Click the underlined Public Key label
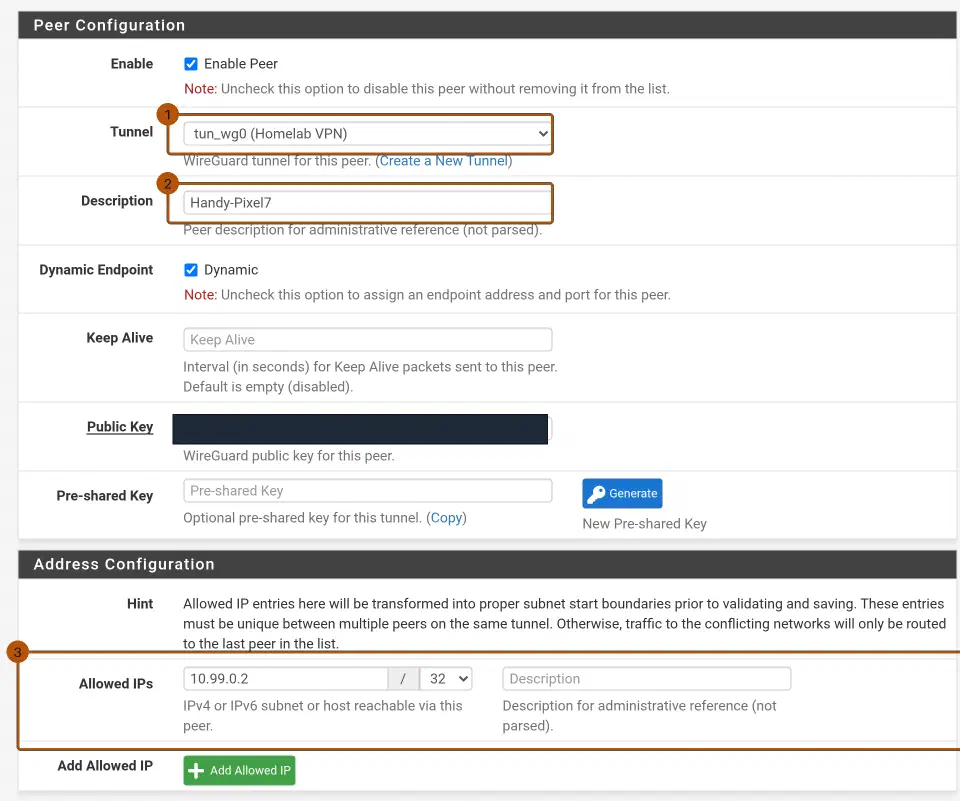This screenshot has height=801, width=960. [x=120, y=427]
